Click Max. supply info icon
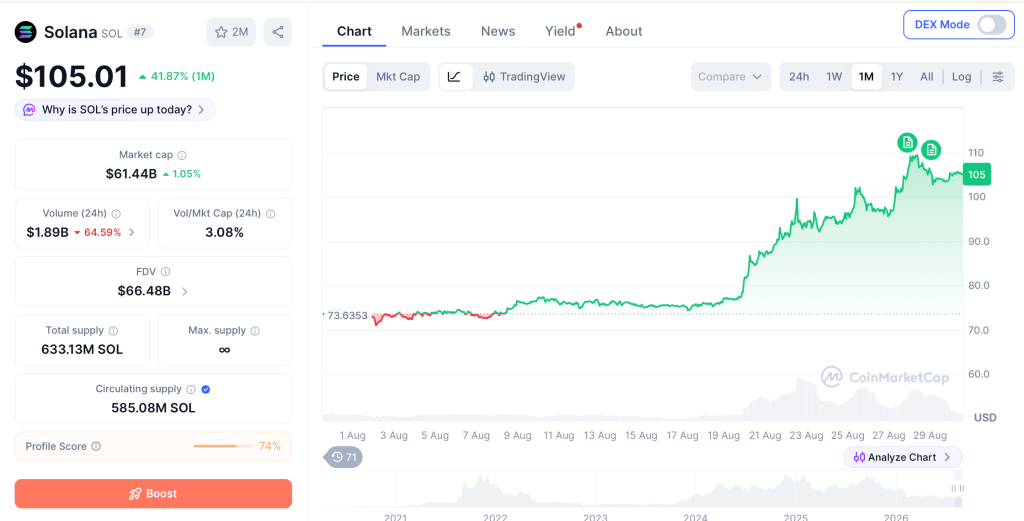 (x=255, y=330)
